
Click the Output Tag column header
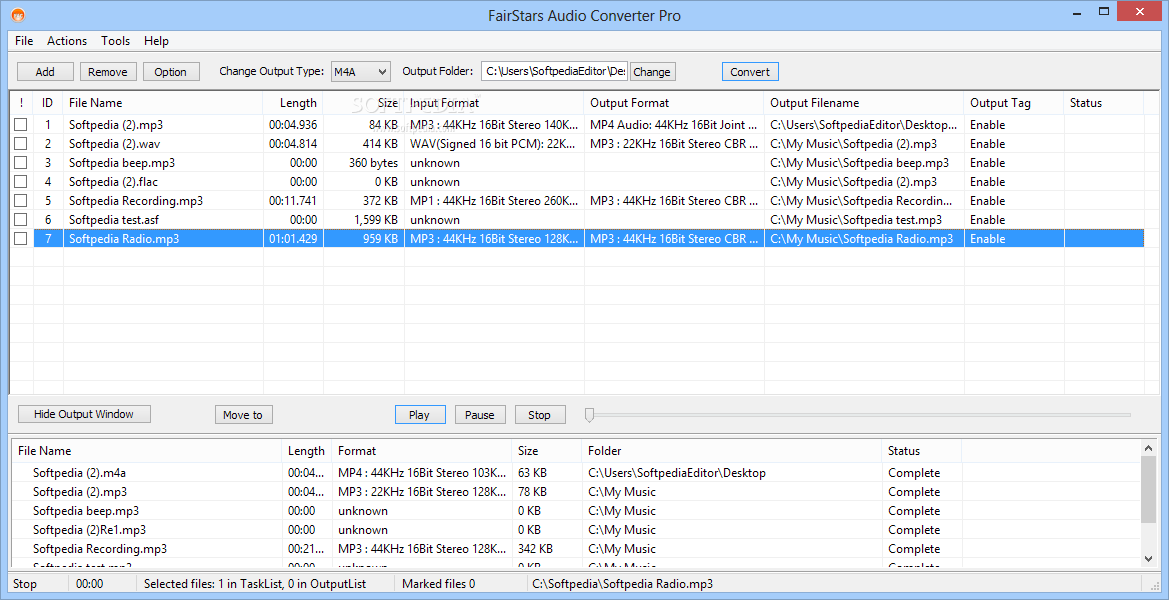point(1014,103)
